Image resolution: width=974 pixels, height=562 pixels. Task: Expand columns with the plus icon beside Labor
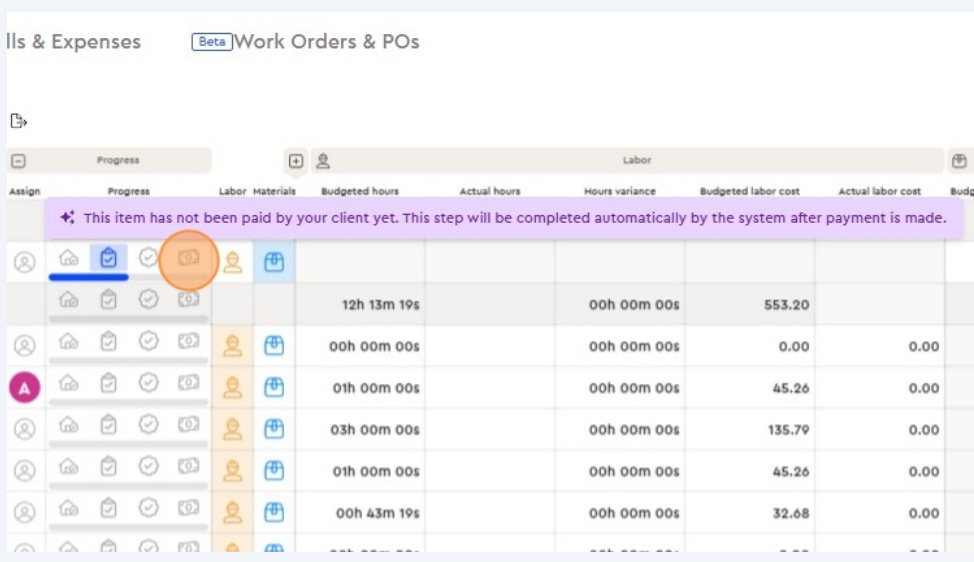295,161
